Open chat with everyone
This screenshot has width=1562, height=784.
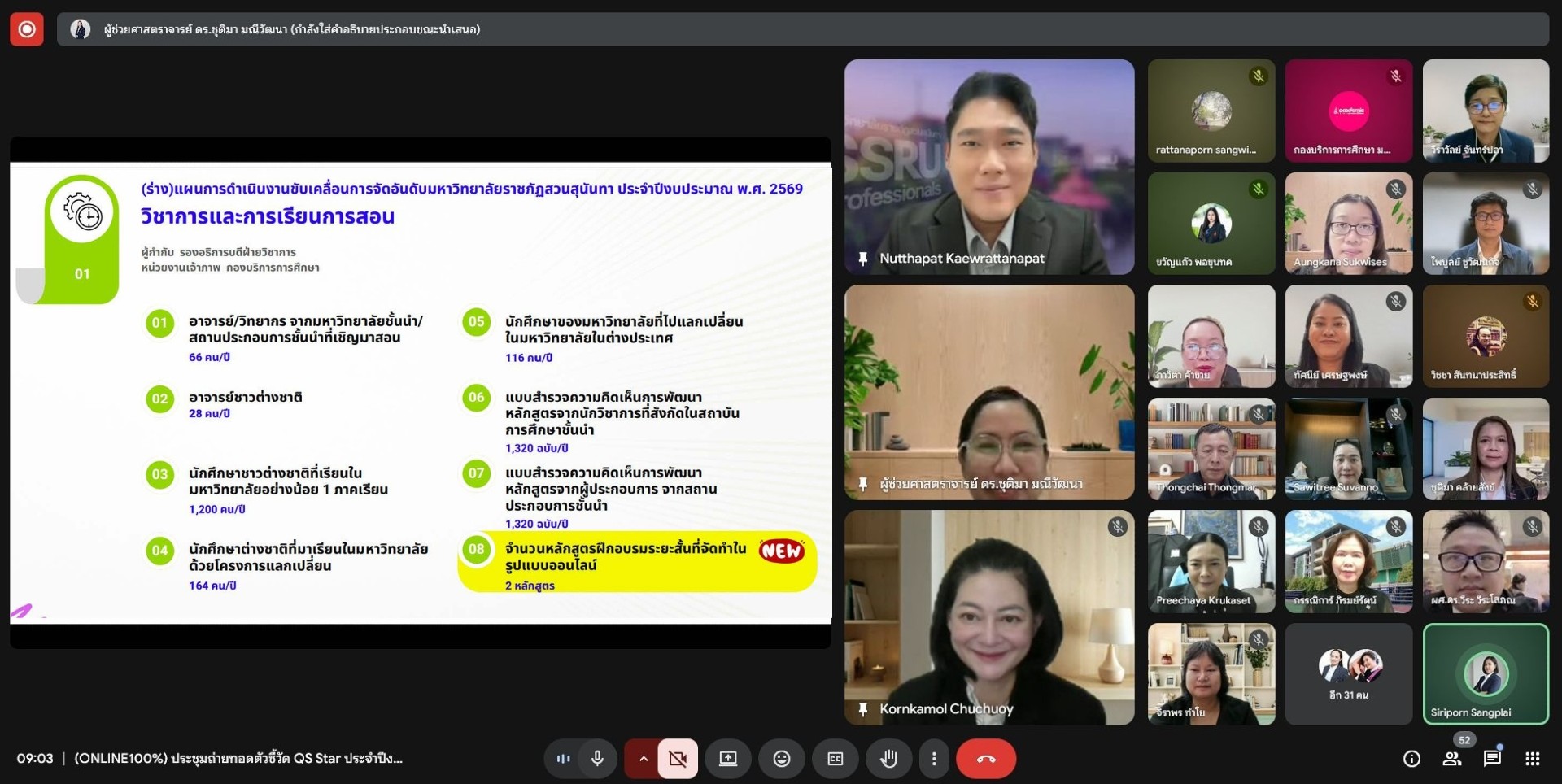(1492, 759)
